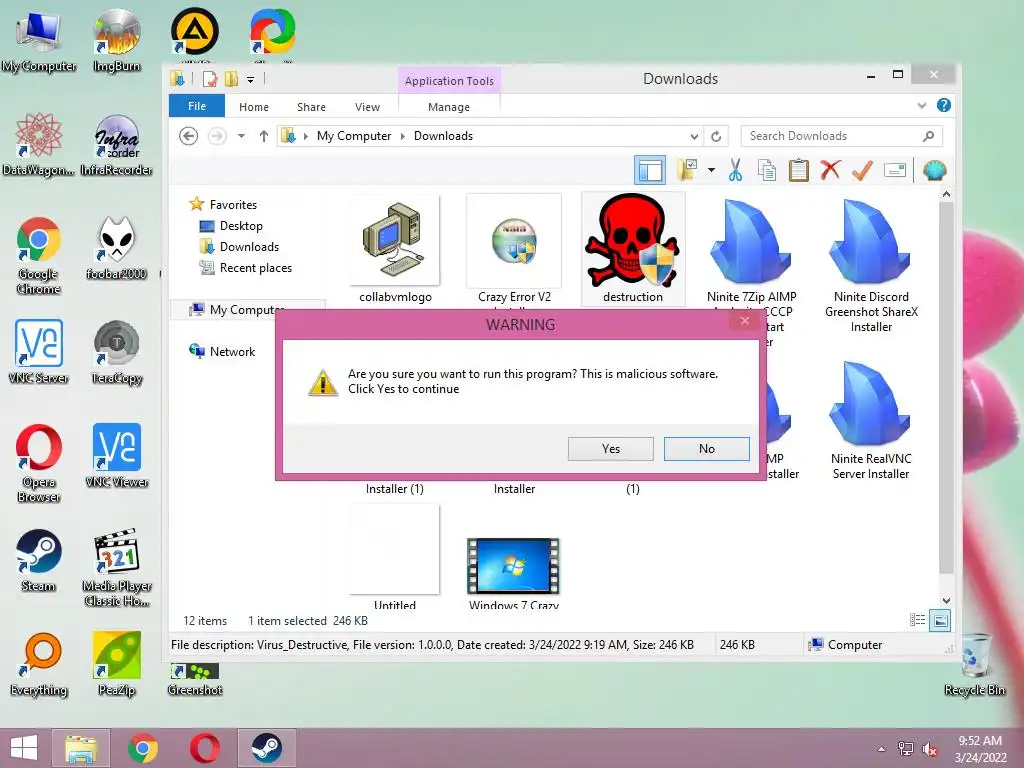Go up one folder level
Image resolution: width=1024 pixels, height=768 pixels.
coord(263,136)
